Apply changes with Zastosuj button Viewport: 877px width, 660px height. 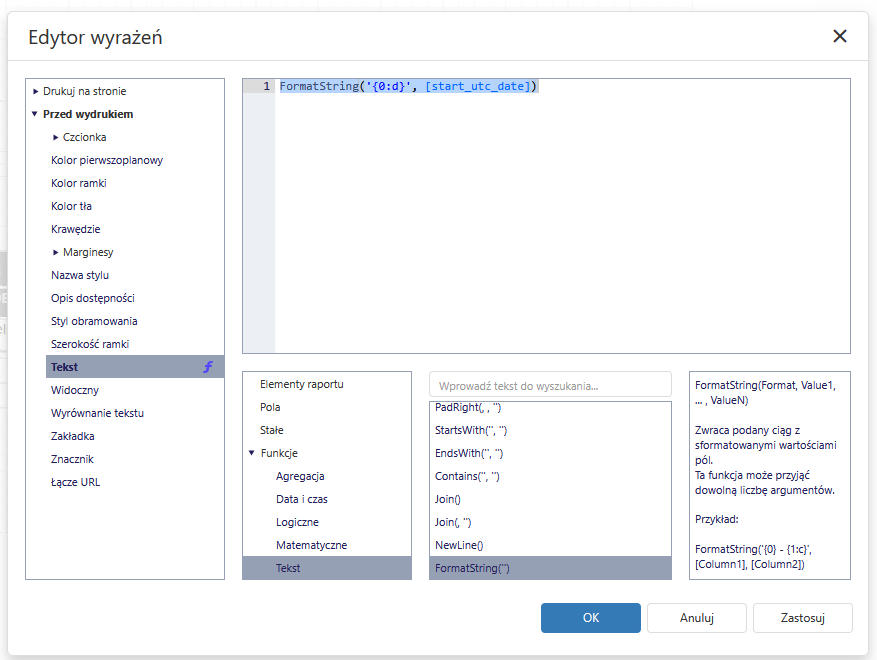click(802, 618)
